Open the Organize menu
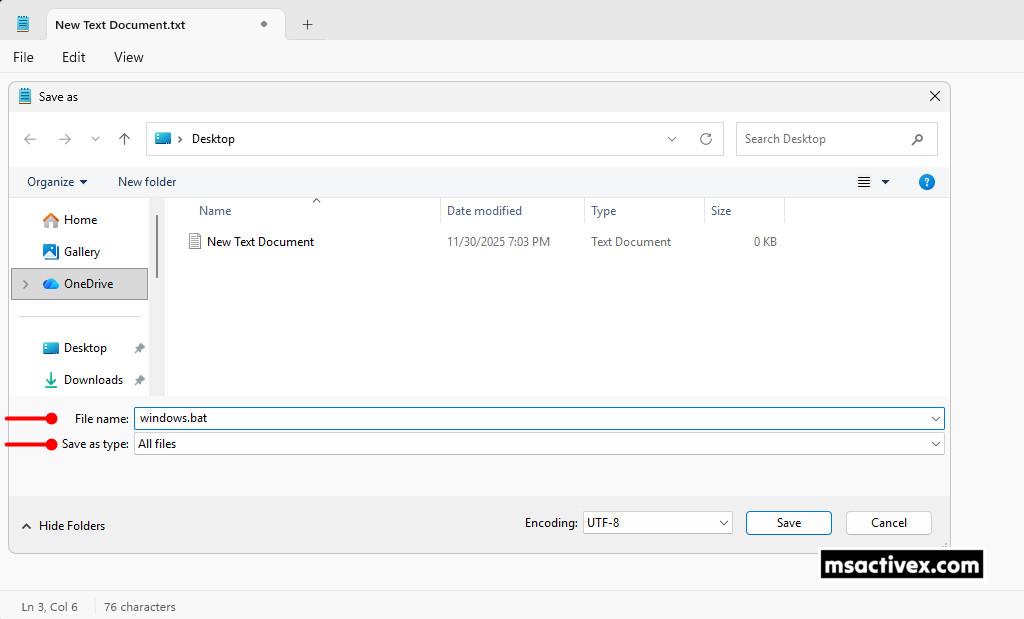Screen dimensions: 1024x619 [x=57, y=182]
